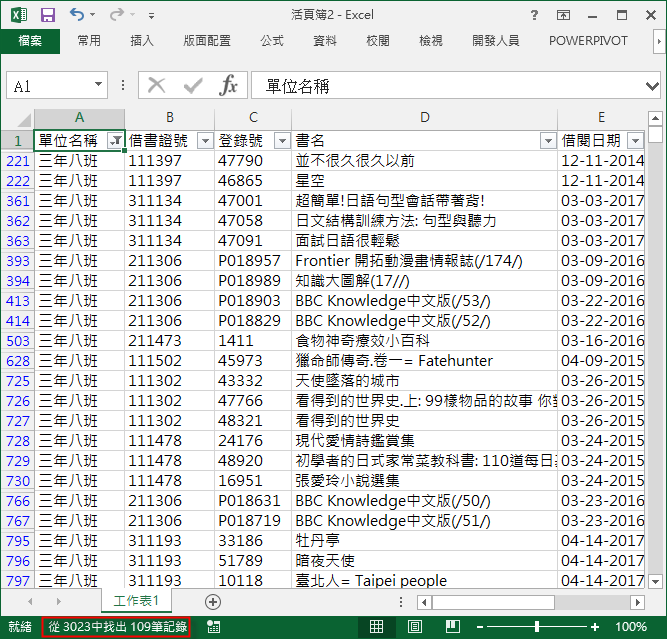Image resolution: width=667 pixels, height=639 pixels.
Task: Click cell with 暗夜天使
Action: tap(424, 561)
